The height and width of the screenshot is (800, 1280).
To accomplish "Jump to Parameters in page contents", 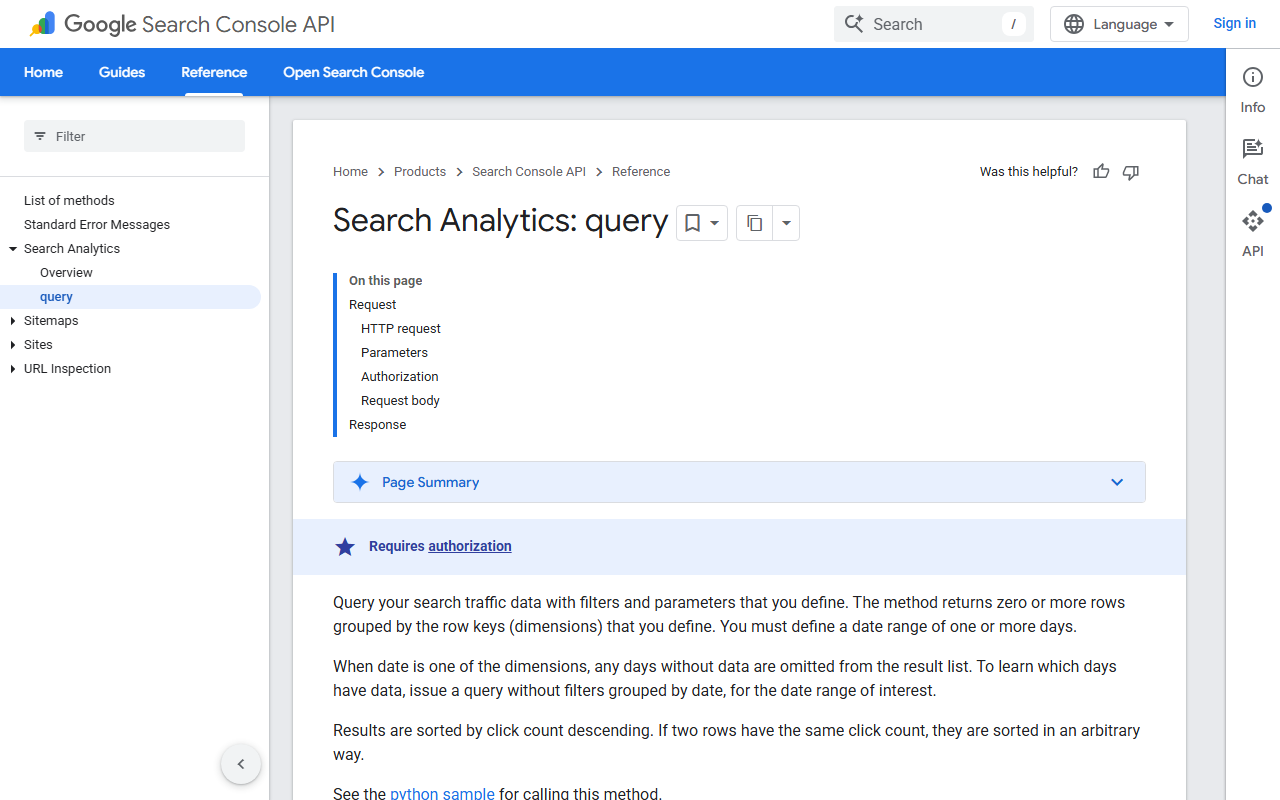I will 394,353.
